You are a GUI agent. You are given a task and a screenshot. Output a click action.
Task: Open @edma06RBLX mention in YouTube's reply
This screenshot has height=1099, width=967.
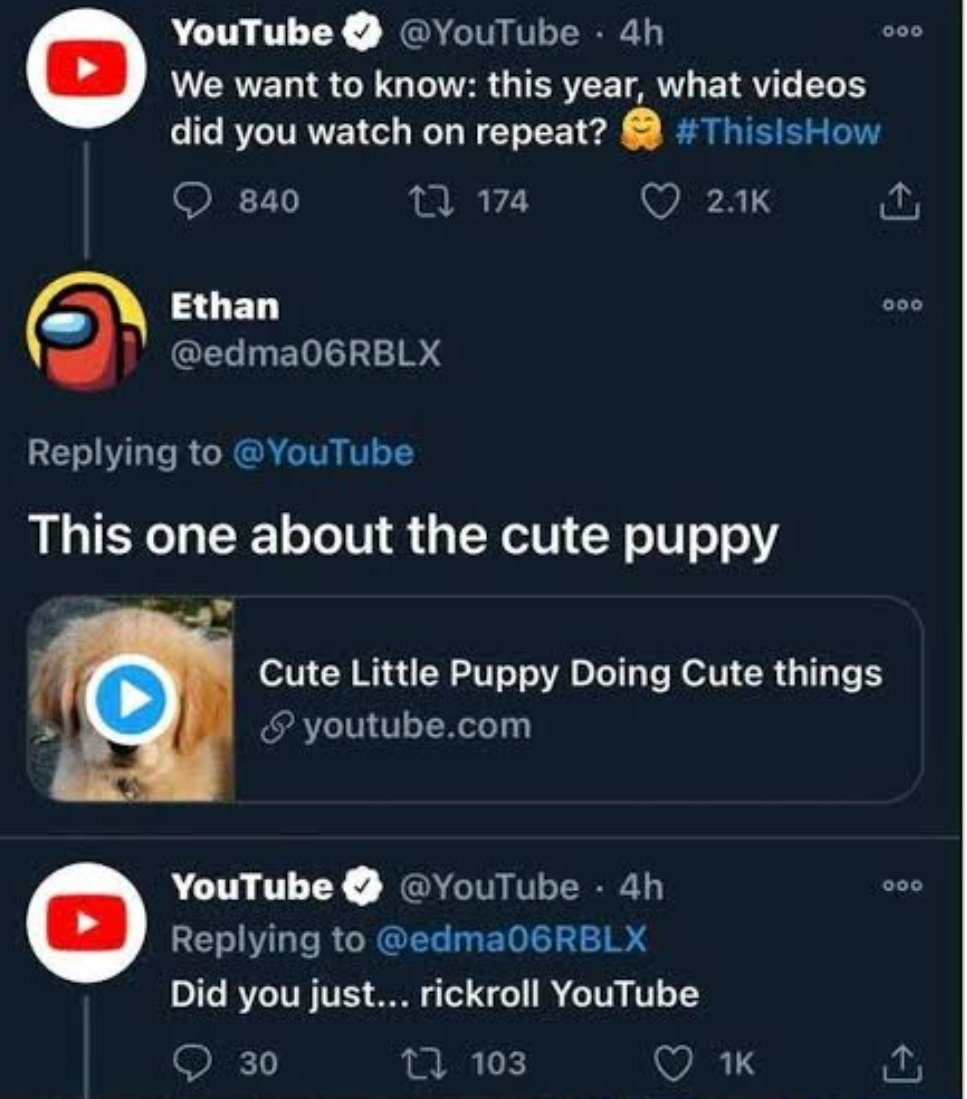click(x=510, y=939)
